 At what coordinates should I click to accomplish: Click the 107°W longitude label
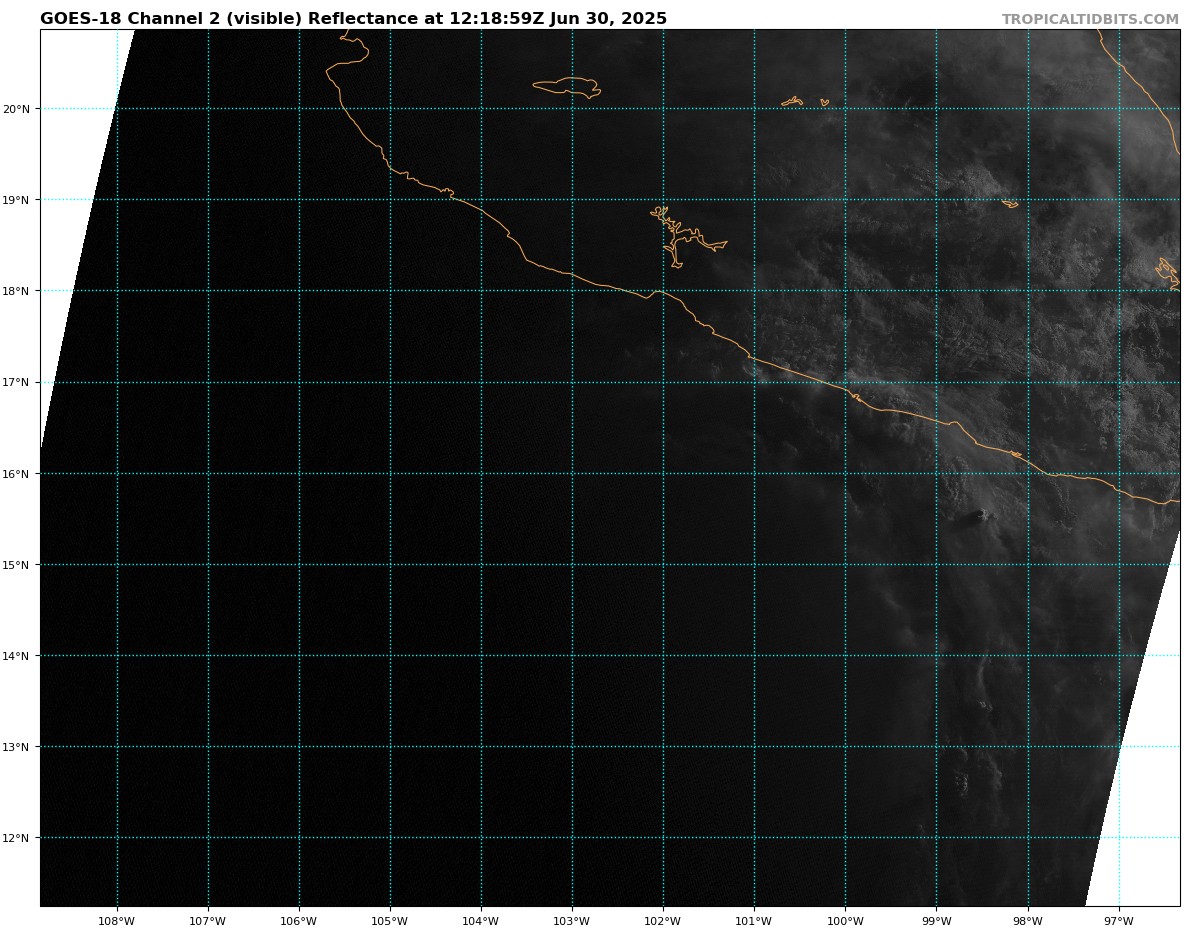click(x=208, y=921)
